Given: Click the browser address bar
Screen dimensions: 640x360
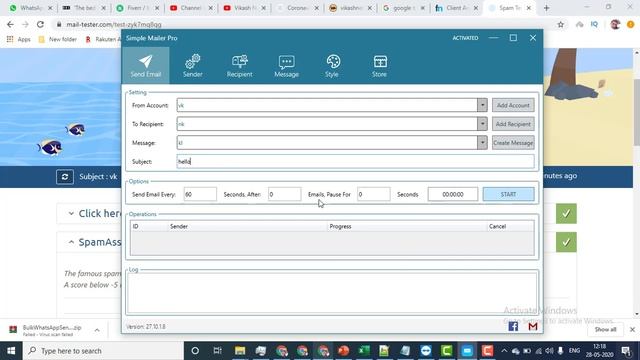Looking at the screenshot, I should point(302,24).
